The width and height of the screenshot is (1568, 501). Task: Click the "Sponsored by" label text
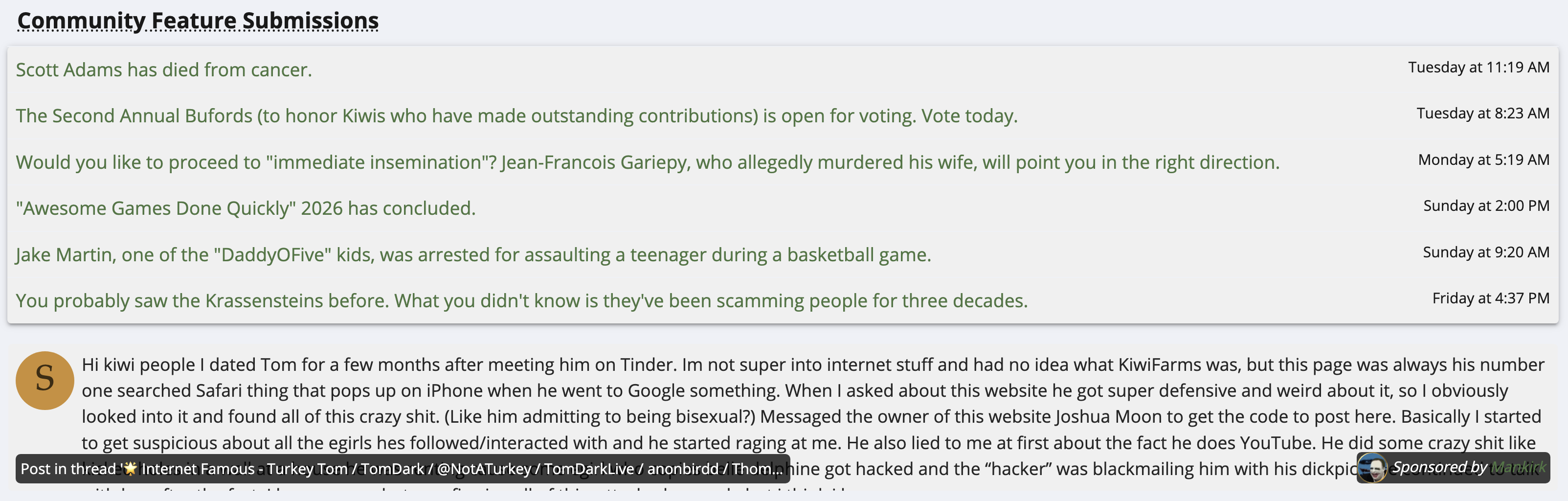coord(1439,467)
